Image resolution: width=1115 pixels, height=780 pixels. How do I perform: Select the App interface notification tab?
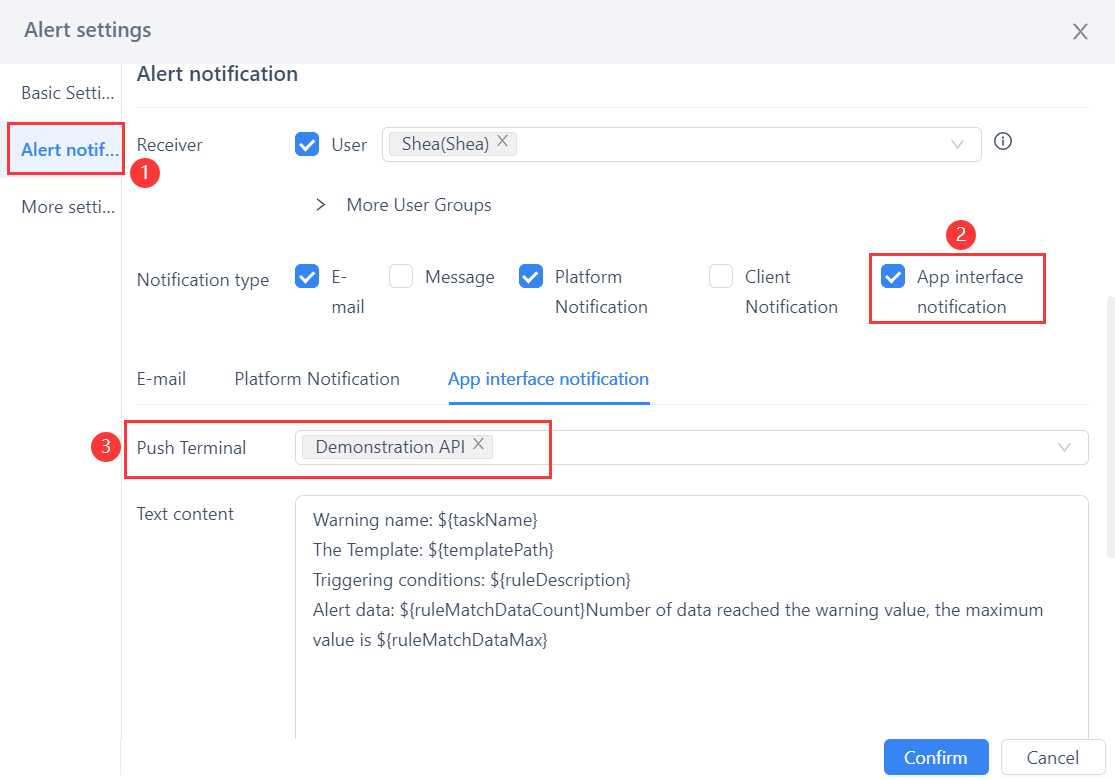(548, 379)
